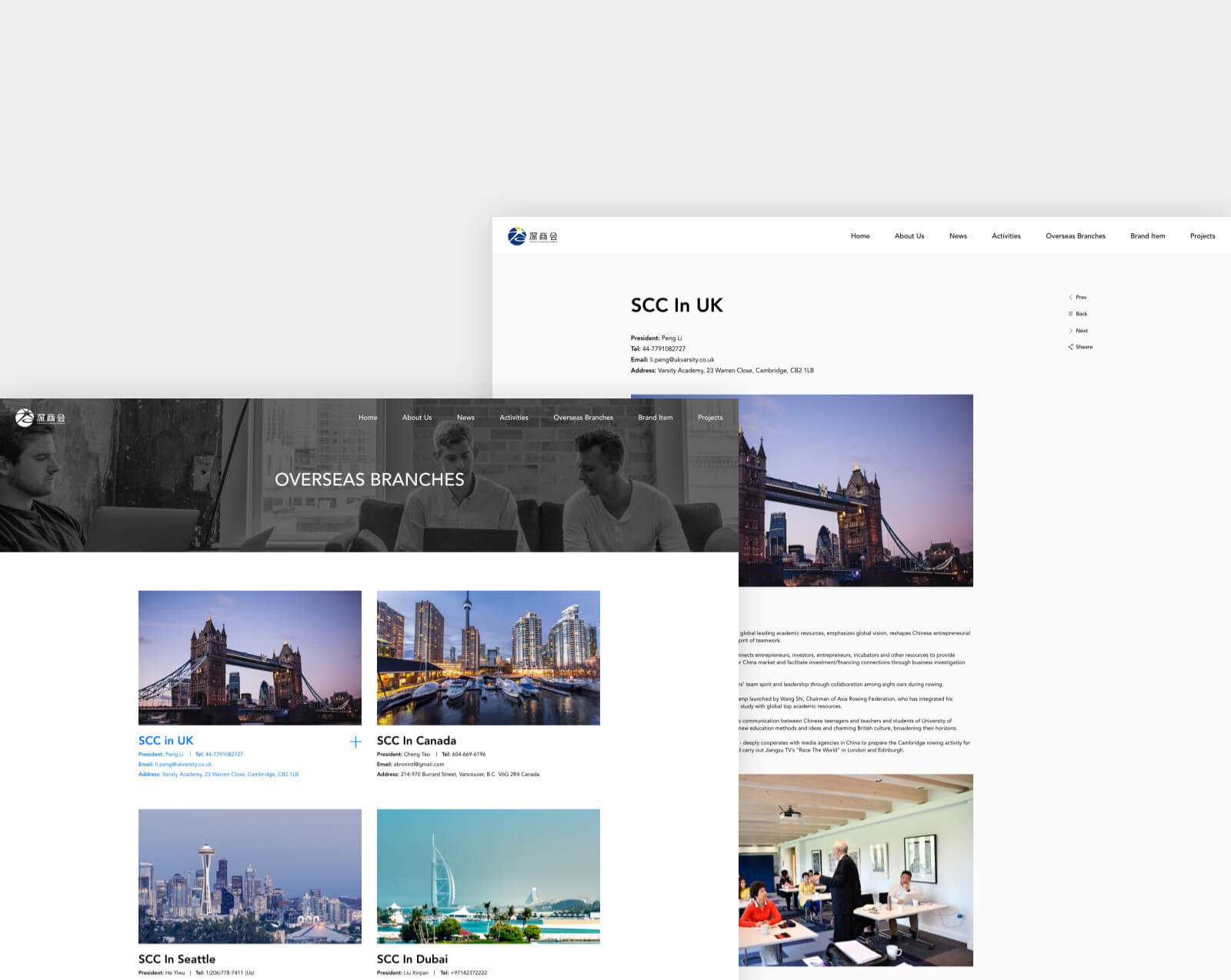
Task: Select Activities on the dark banner menu
Action: point(513,418)
